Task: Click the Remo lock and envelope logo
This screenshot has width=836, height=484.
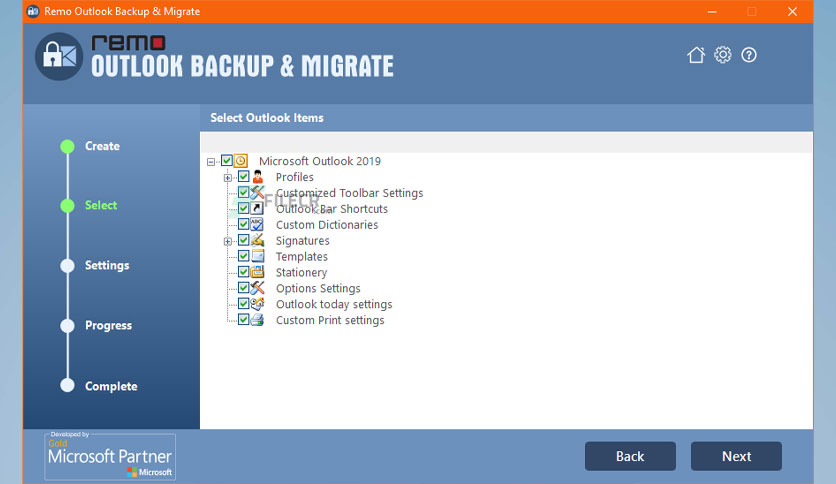Action: (59, 56)
